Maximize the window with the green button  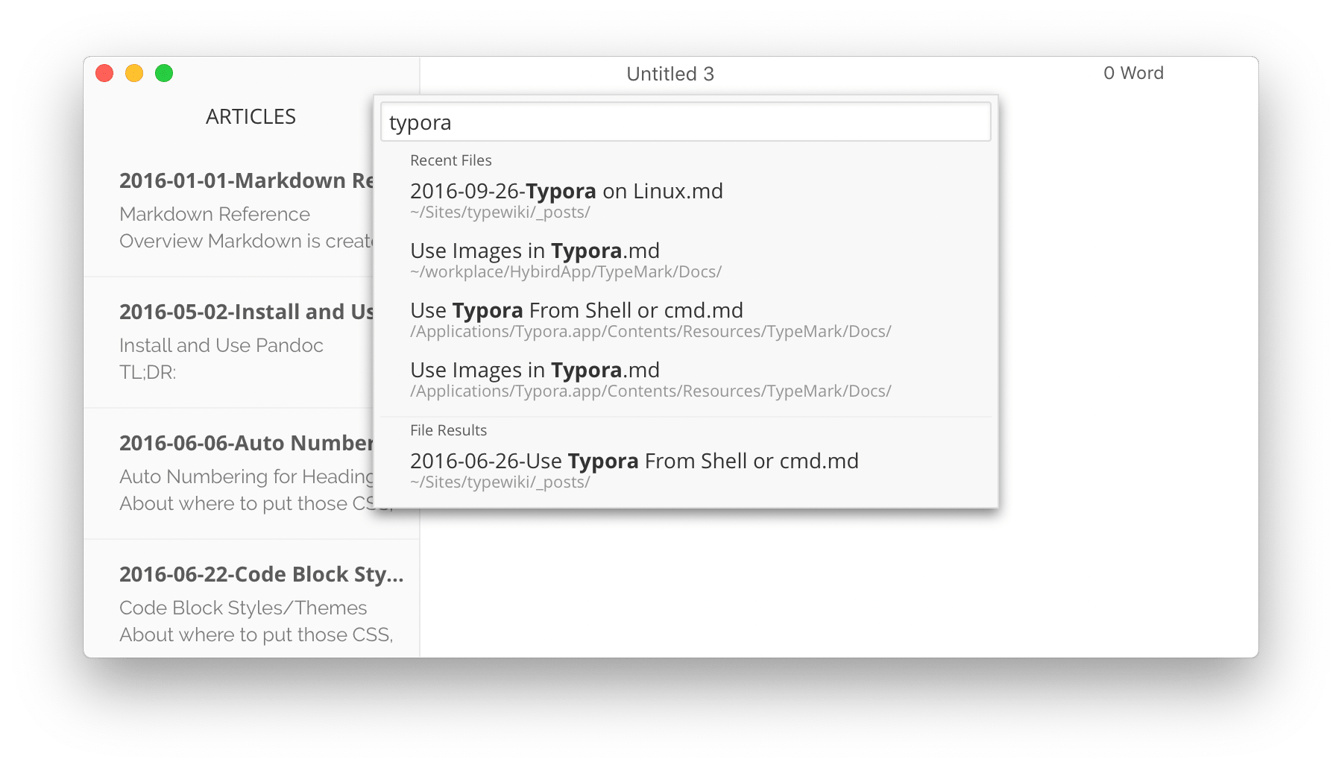point(164,73)
